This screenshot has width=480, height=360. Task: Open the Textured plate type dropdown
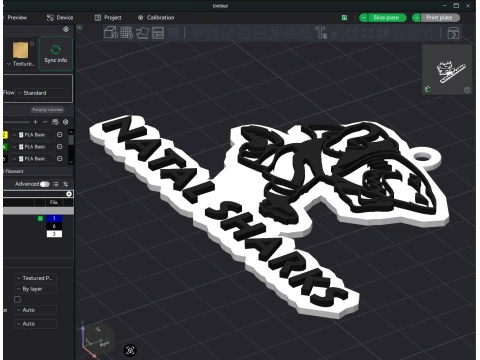[x=21, y=63]
